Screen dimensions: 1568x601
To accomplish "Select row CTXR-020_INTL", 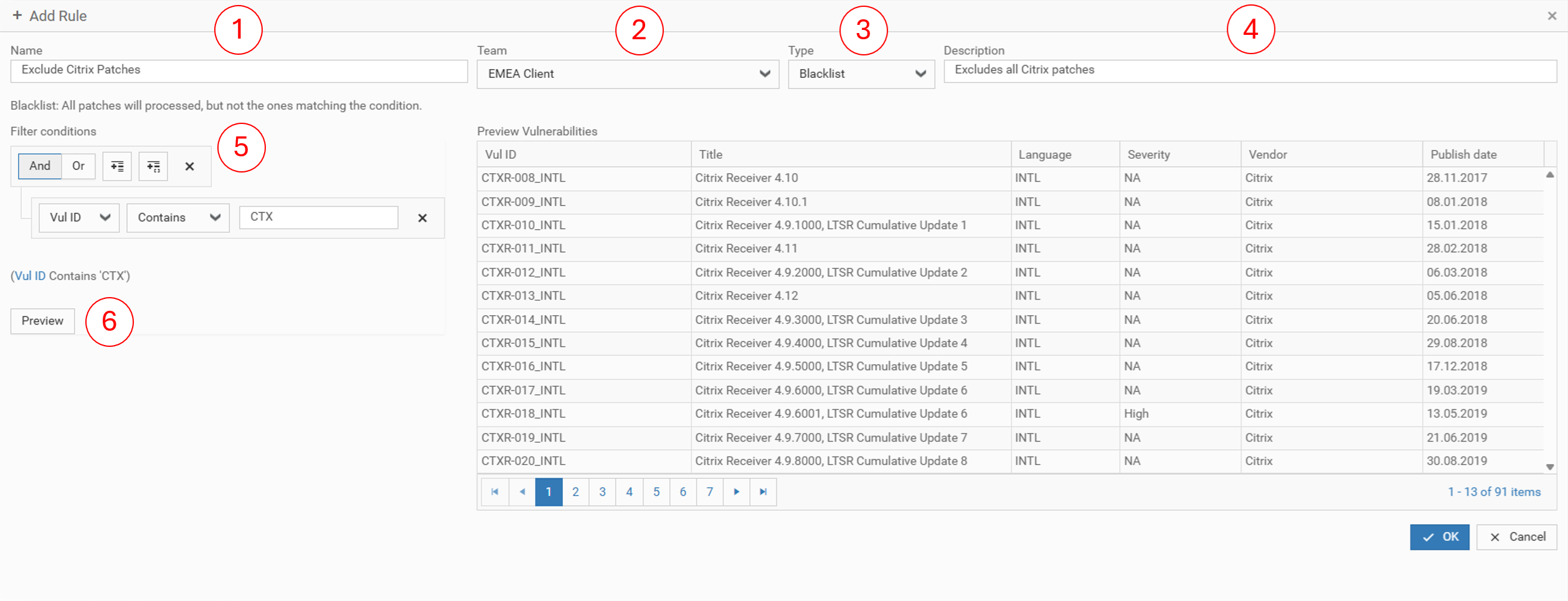I will [1010, 461].
